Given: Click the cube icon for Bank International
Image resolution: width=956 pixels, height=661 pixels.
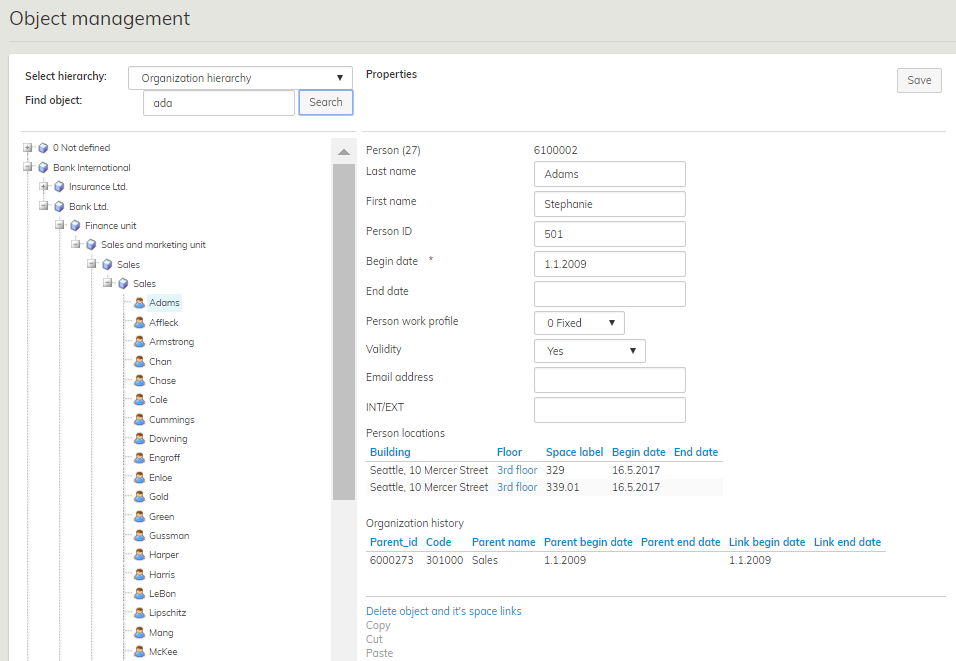Looking at the screenshot, I should click(43, 168).
